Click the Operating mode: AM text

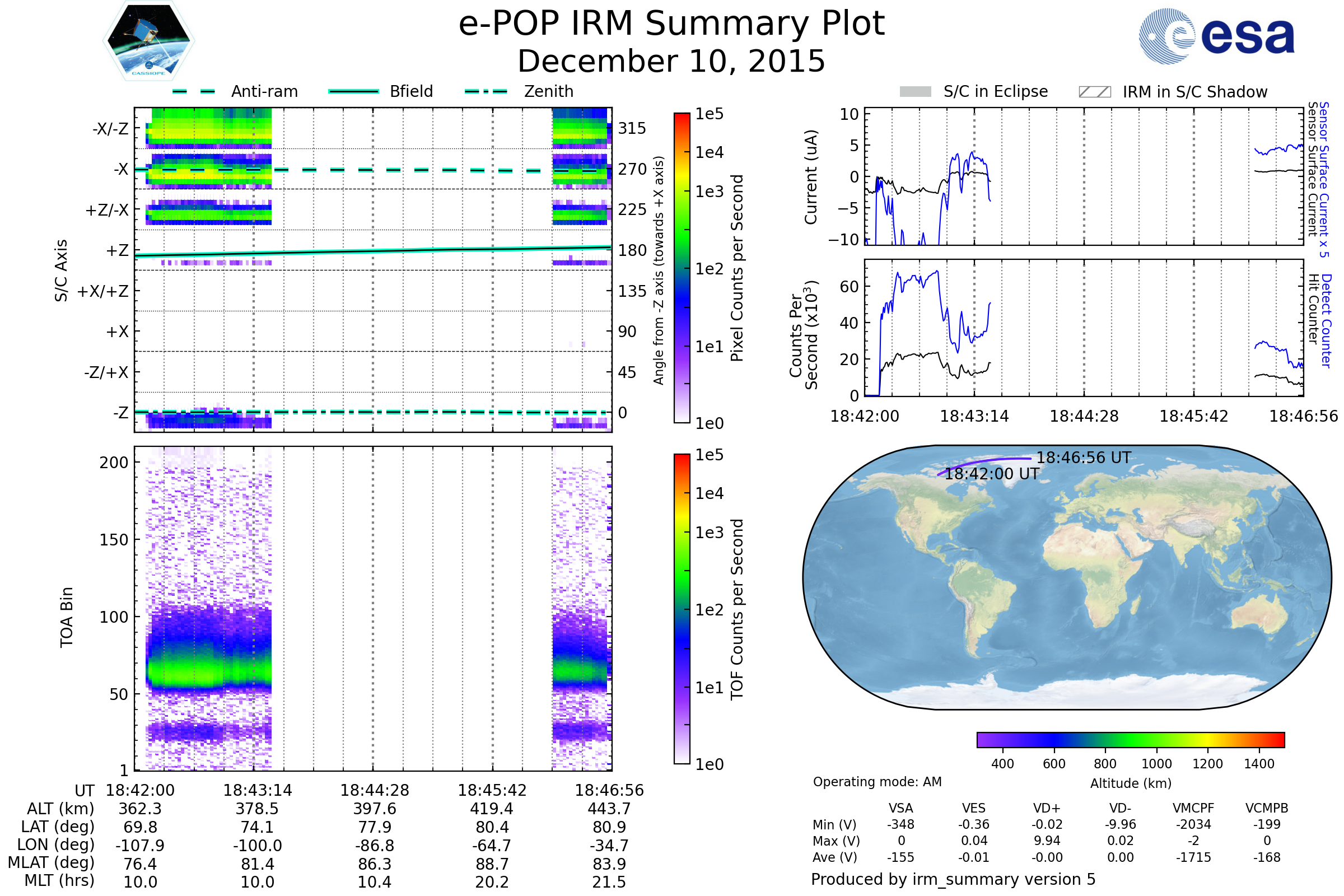pyautogui.click(x=876, y=782)
